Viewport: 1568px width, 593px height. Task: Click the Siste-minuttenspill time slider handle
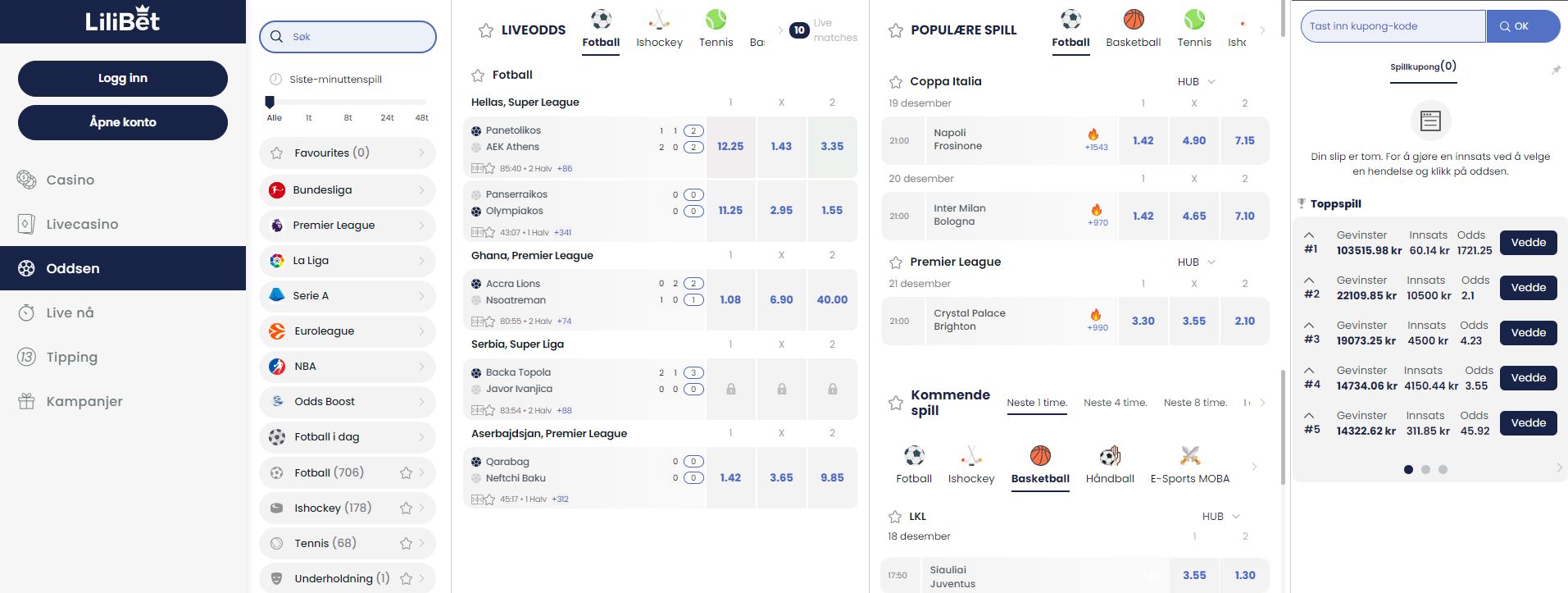pyautogui.click(x=270, y=102)
